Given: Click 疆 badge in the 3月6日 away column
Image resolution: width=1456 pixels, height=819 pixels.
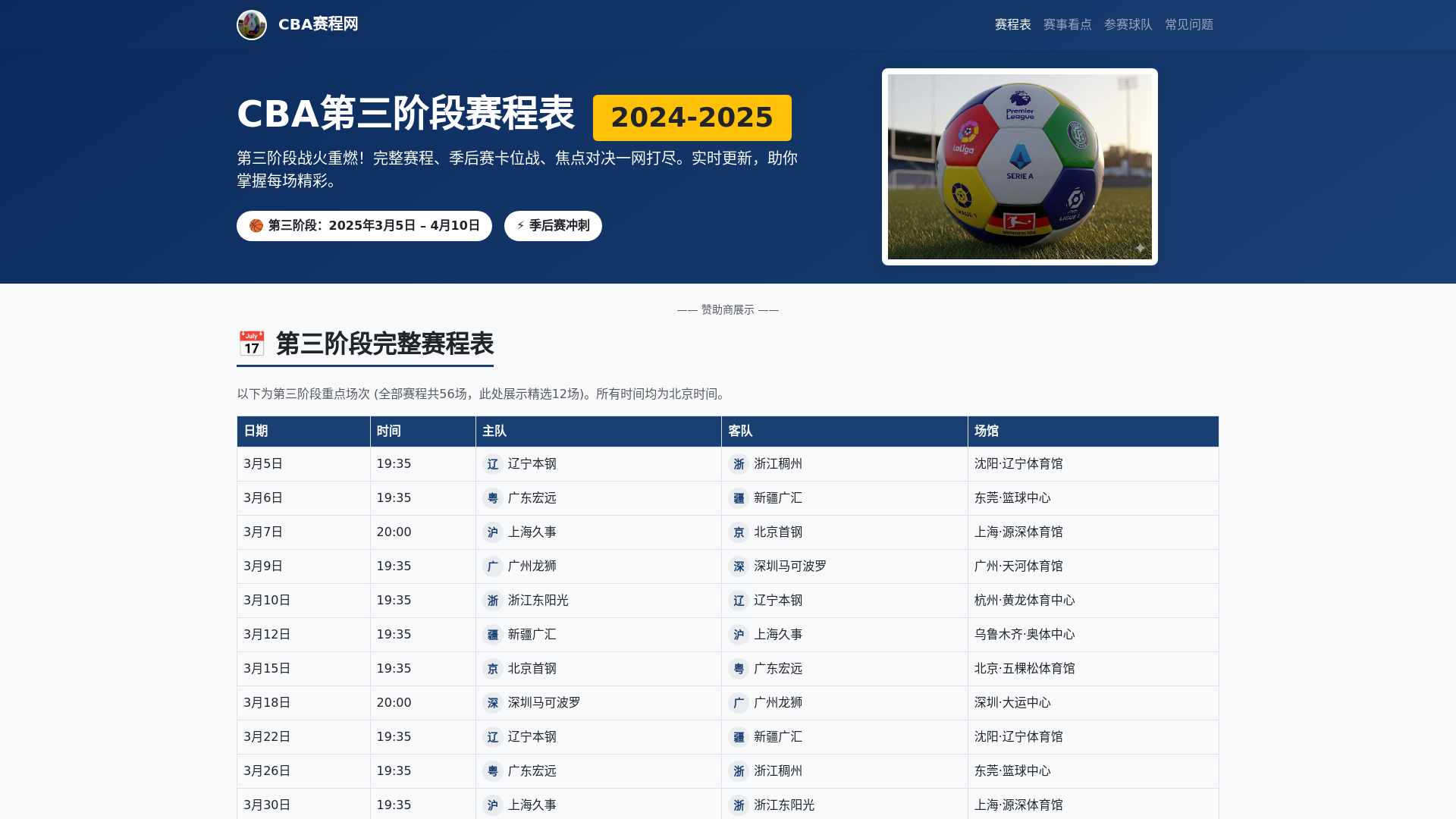Looking at the screenshot, I should pyautogui.click(x=739, y=498).
